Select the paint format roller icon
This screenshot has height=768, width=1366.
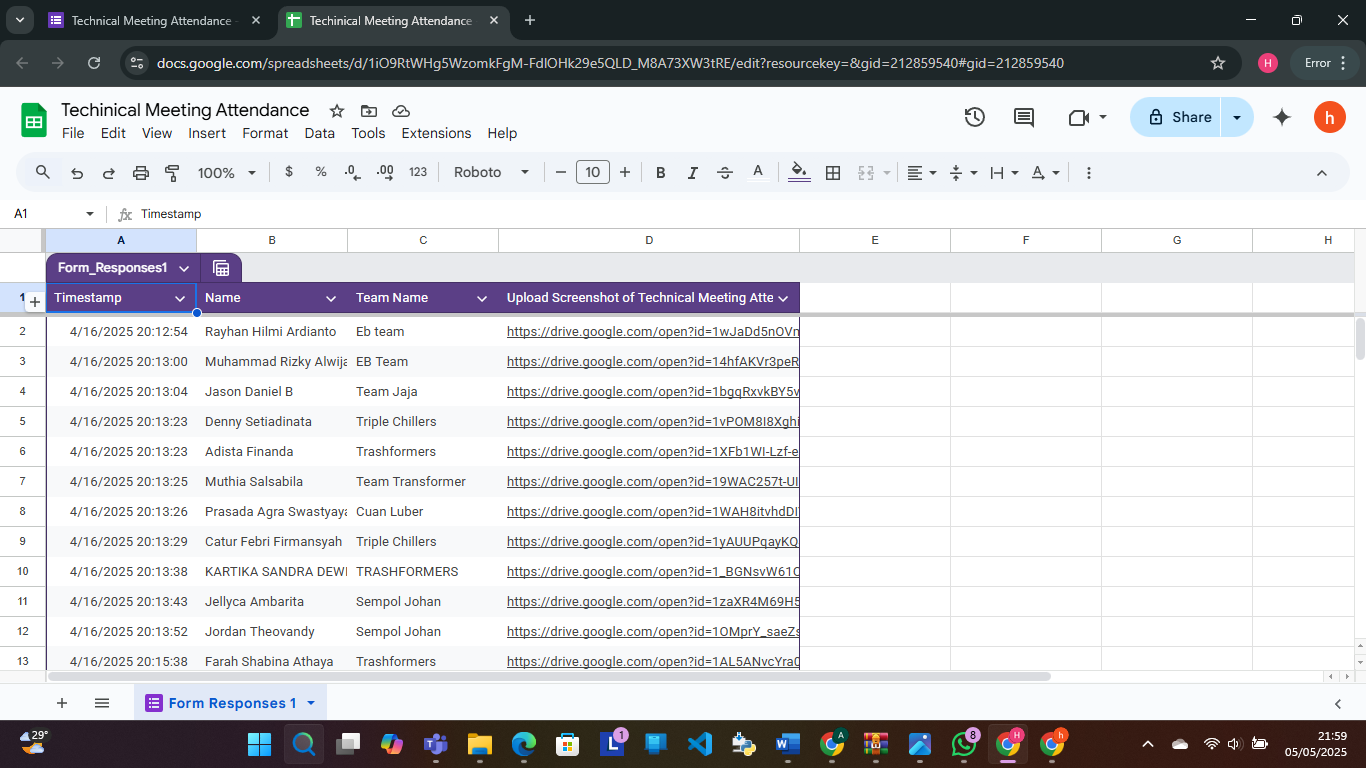click(172, 173)
